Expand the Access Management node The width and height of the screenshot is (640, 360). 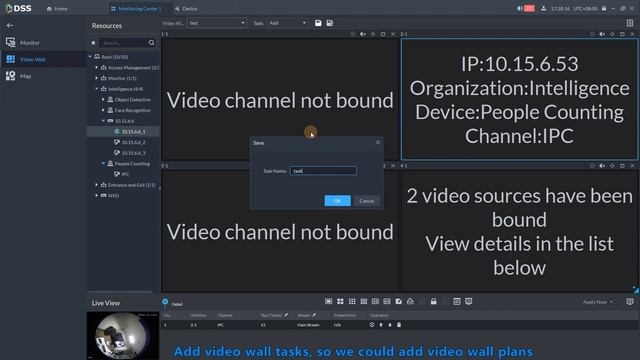(x=97, y=67)
